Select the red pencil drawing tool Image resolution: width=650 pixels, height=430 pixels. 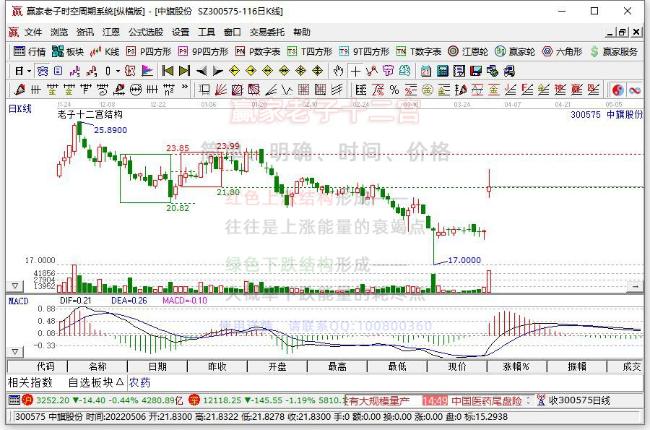[x=19, y=90]
